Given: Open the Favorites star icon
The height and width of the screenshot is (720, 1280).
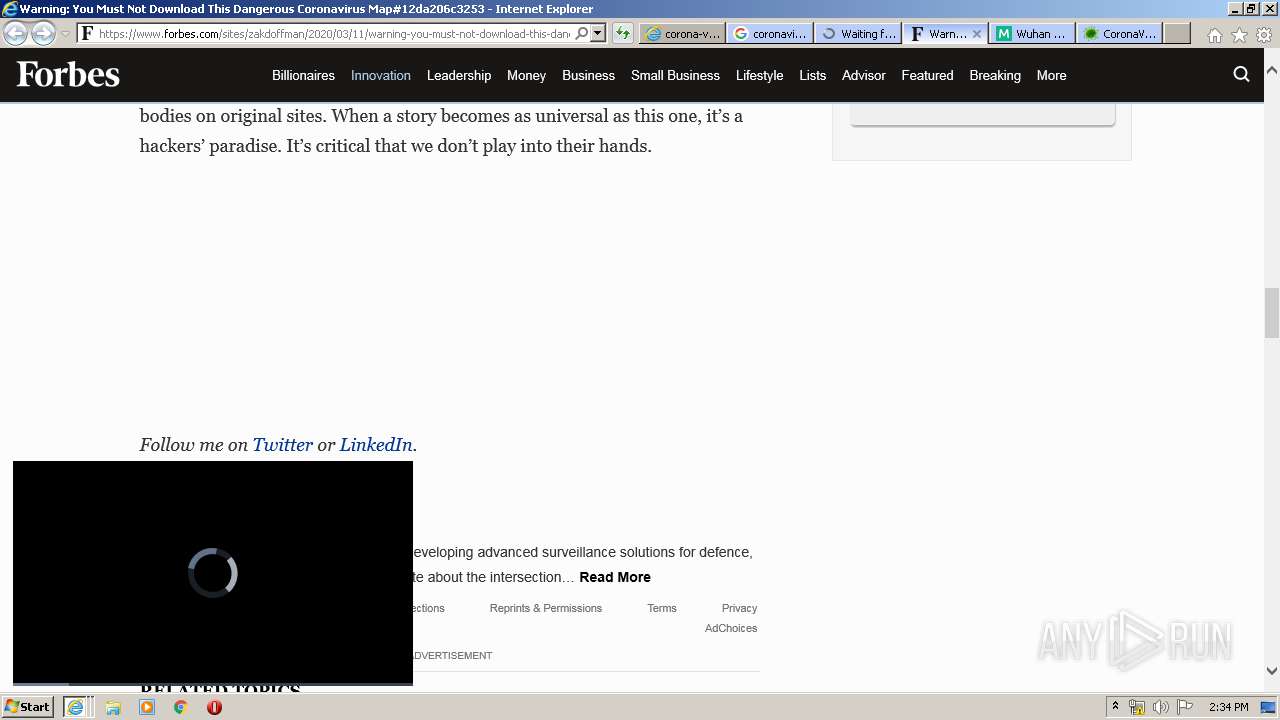Looking at the screenshot, I should point(1239,35).
